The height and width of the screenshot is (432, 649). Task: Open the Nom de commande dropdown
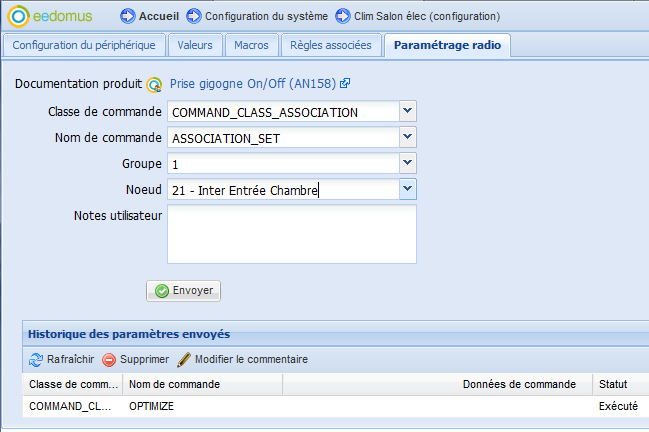click(x=406, y=137)
